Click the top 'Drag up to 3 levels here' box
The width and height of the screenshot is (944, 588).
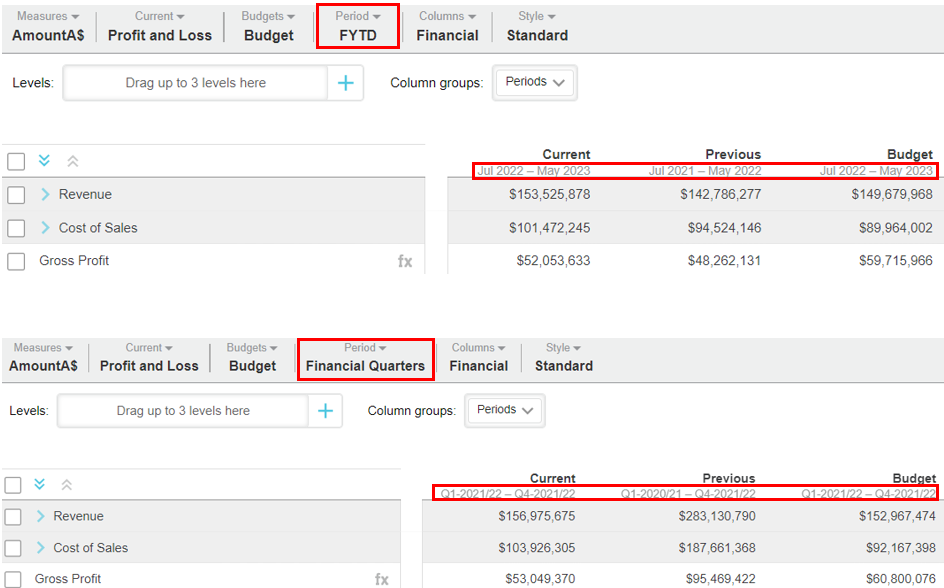[195, 83]
